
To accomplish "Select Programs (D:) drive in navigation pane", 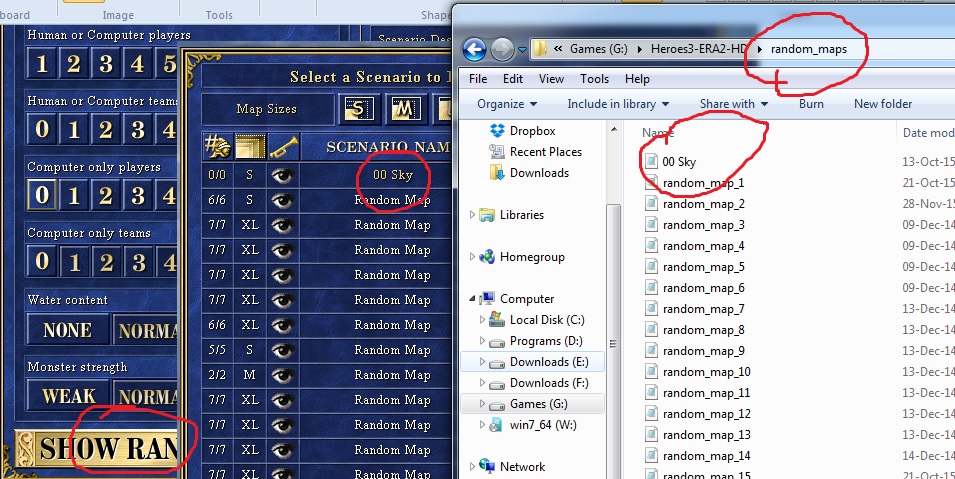I will [x=546, y=341].
